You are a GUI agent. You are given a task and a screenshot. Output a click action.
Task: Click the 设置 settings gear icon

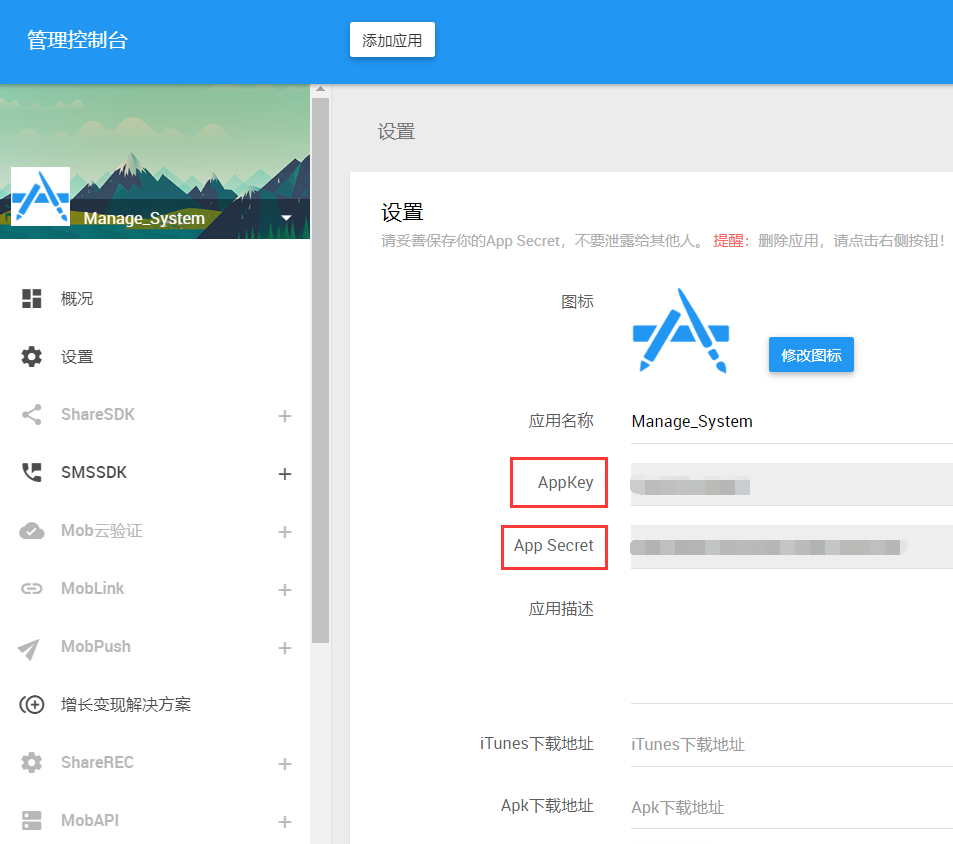point(29,356)
